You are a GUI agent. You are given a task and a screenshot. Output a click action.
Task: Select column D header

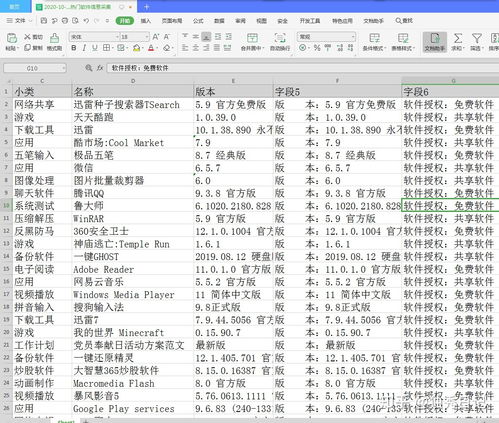pyautogui.click(x=133, y=81)
